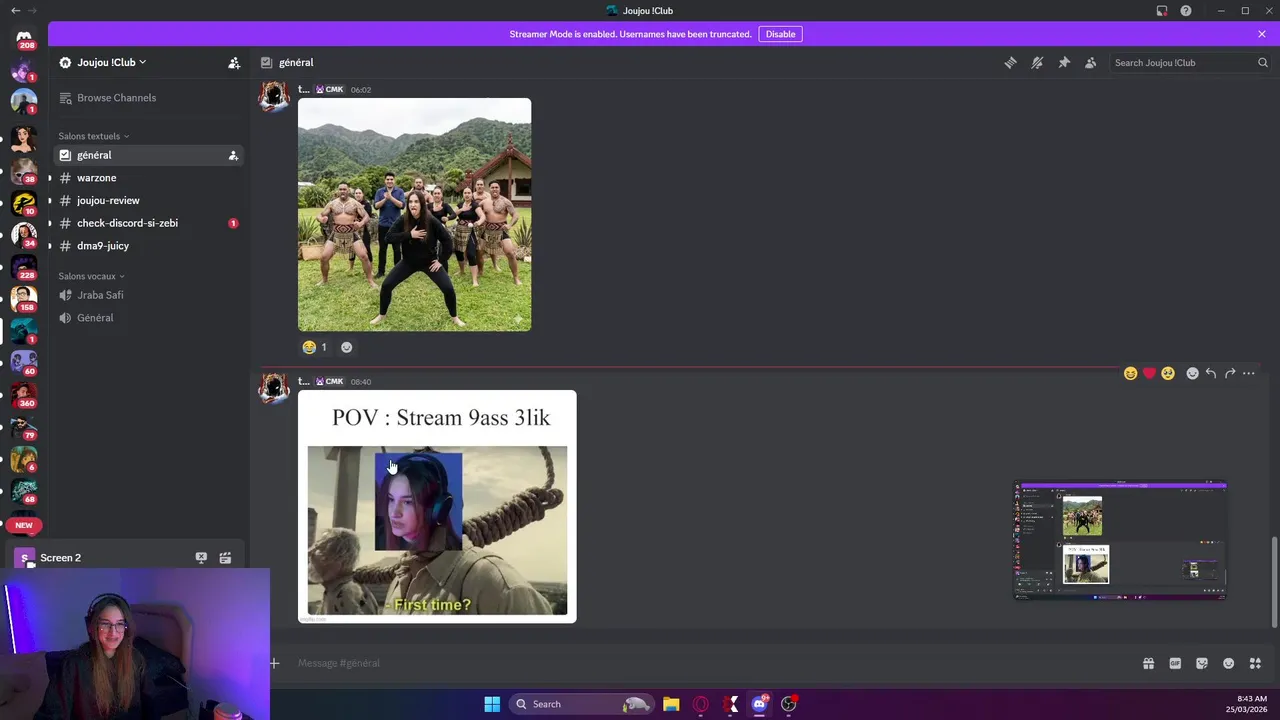Viewport: 1280px width, 720px height.
Task: Open Add Reaction picker on hovered message
Action: click(1192, 373)
